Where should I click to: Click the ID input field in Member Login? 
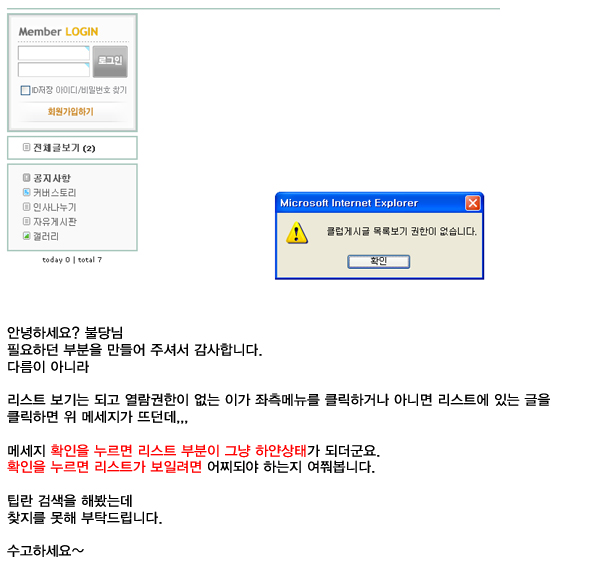coord(54,53)
